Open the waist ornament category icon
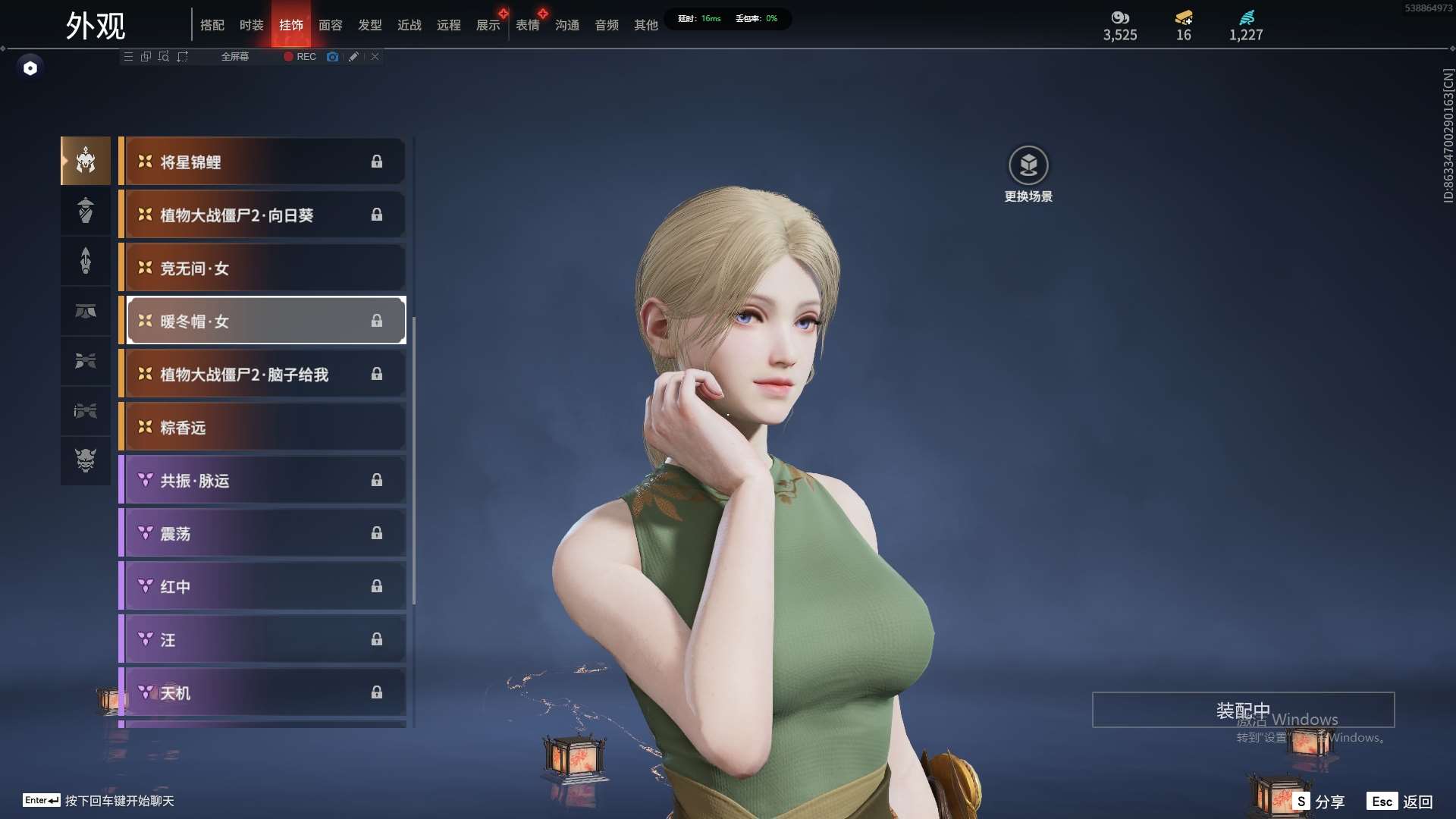1456x819 pixels. [x=86, y=311]
